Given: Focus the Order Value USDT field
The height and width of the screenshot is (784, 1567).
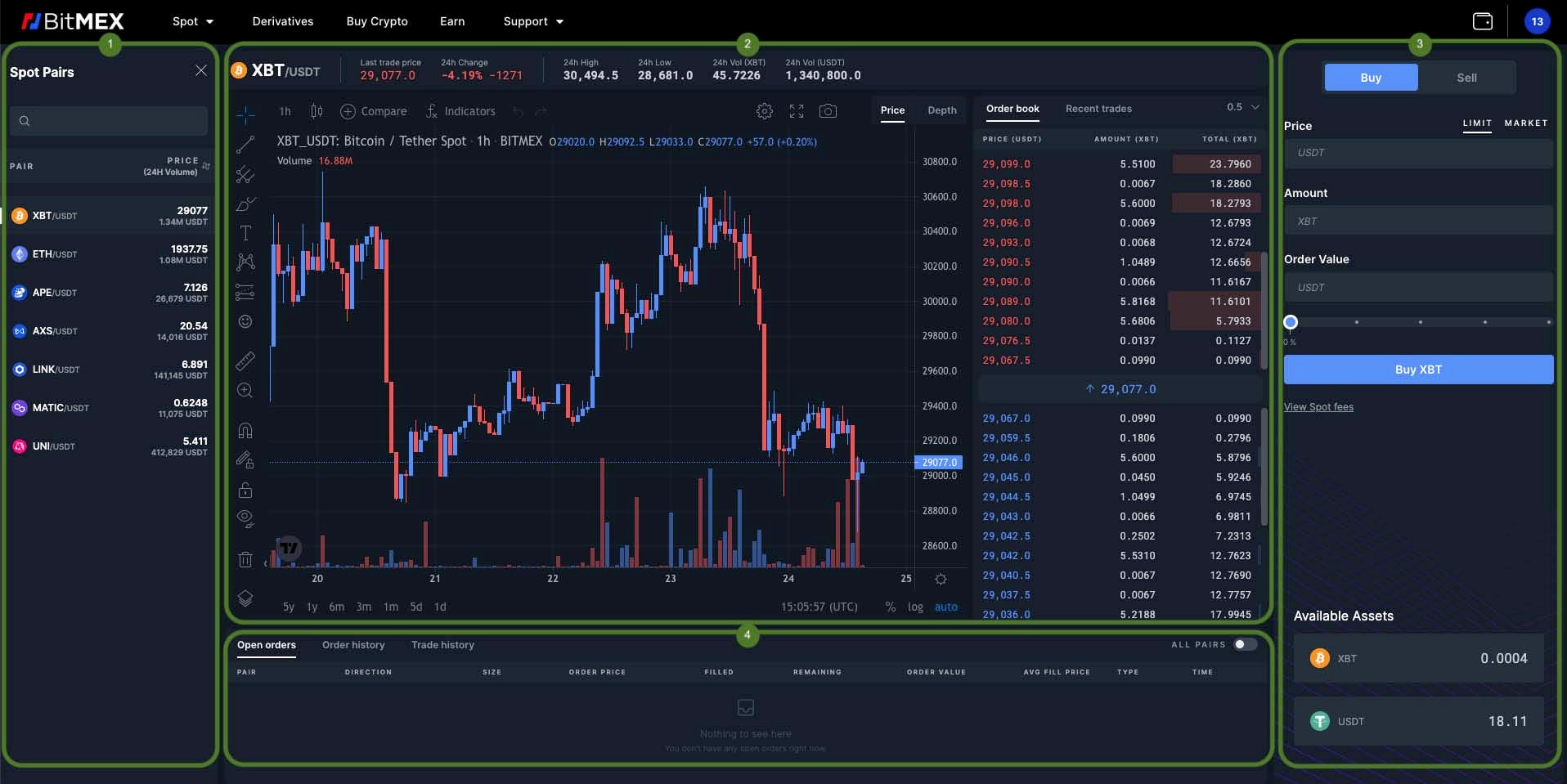Looking at the screenshot, I should [1418, 288].
